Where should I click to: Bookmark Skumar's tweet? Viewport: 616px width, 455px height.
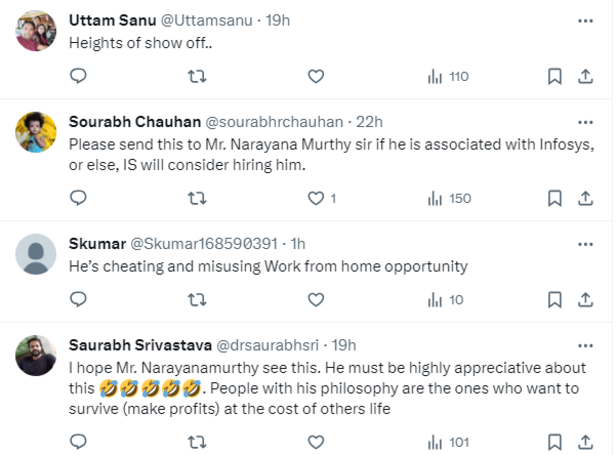click(x=555, y=299)
